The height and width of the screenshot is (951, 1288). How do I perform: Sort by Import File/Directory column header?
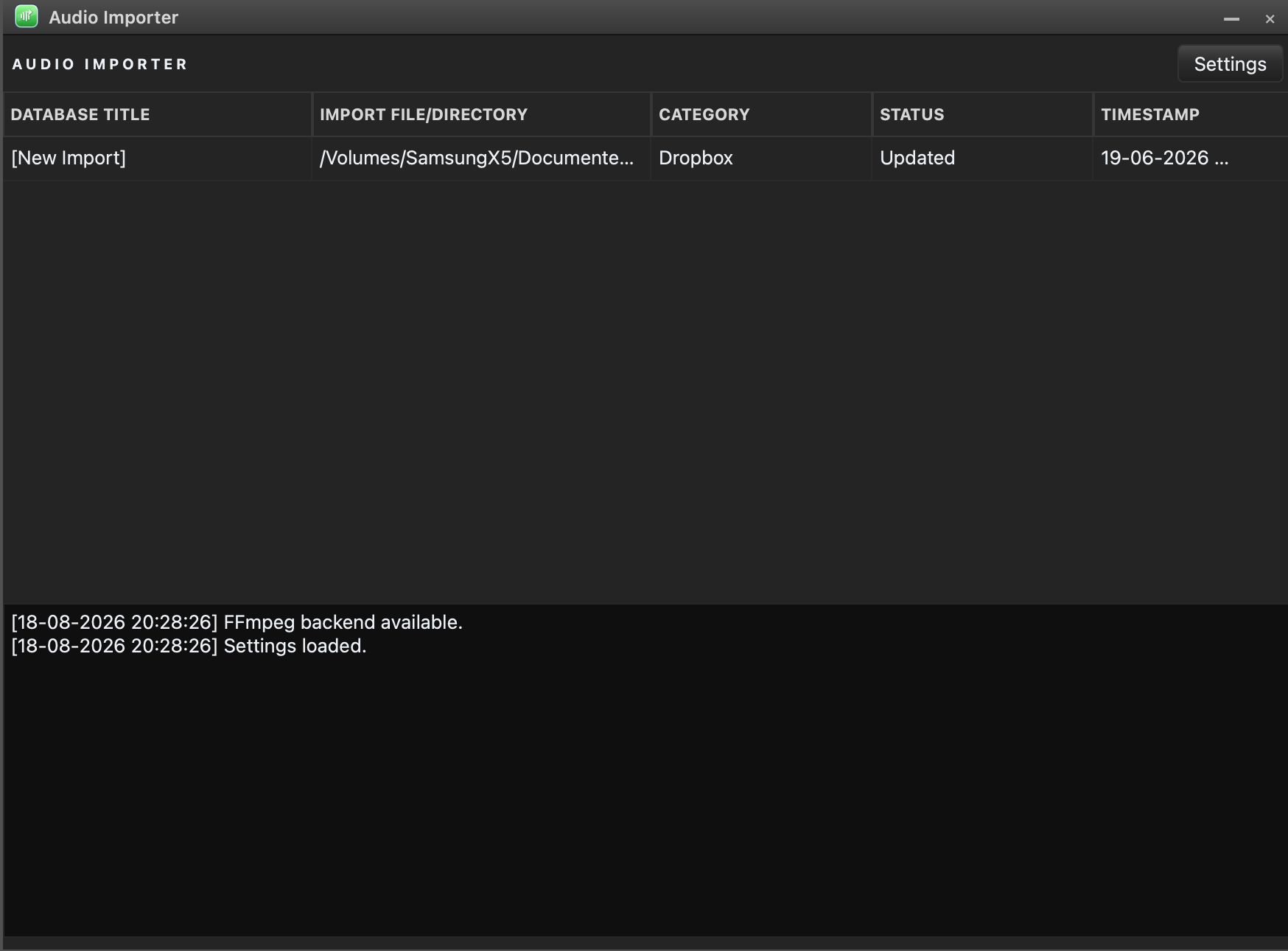pos(482,114)
